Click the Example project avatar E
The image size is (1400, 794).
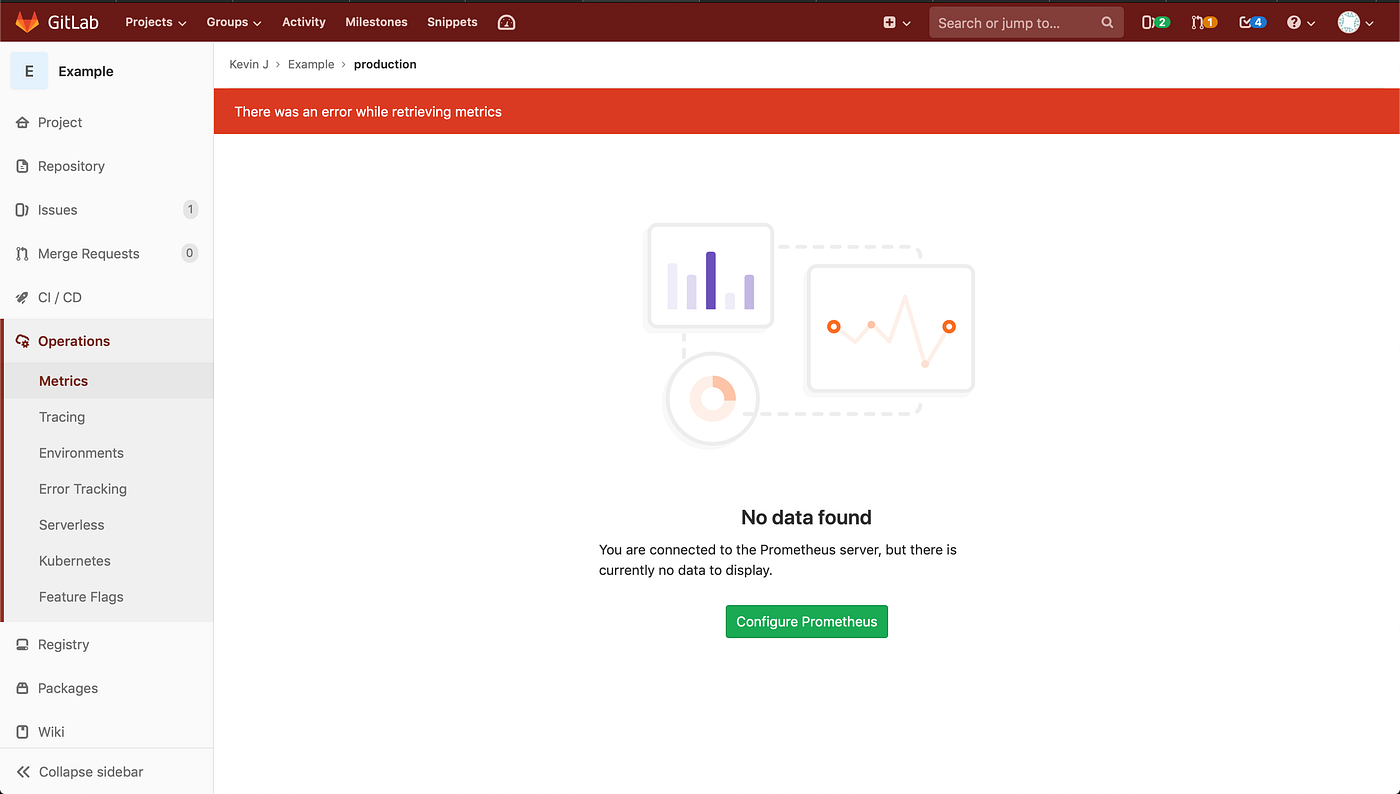point(29,71)
